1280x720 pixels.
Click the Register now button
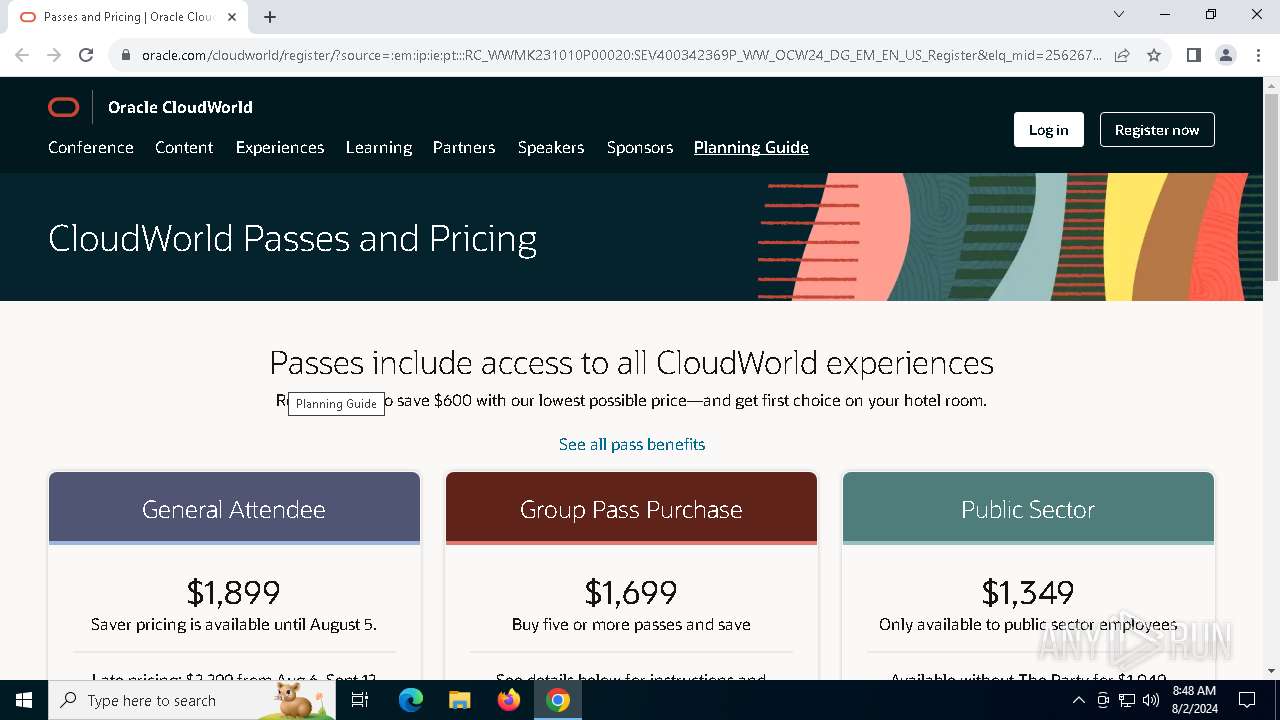[x=1157, y=130]
